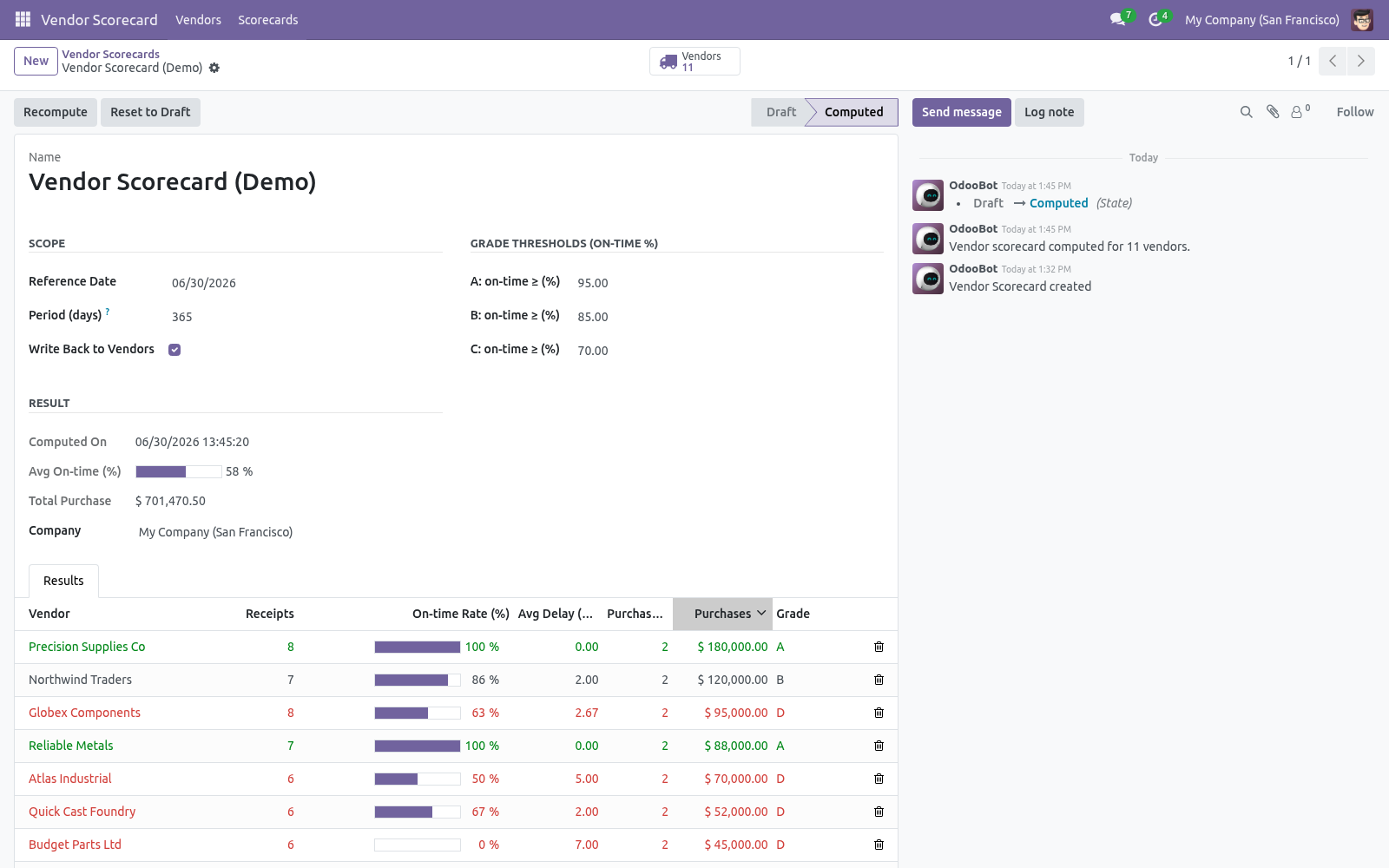Expand the Purchases column dropdown arrow
Viewport: 1389px width, 868px height.
click(761, 613)
